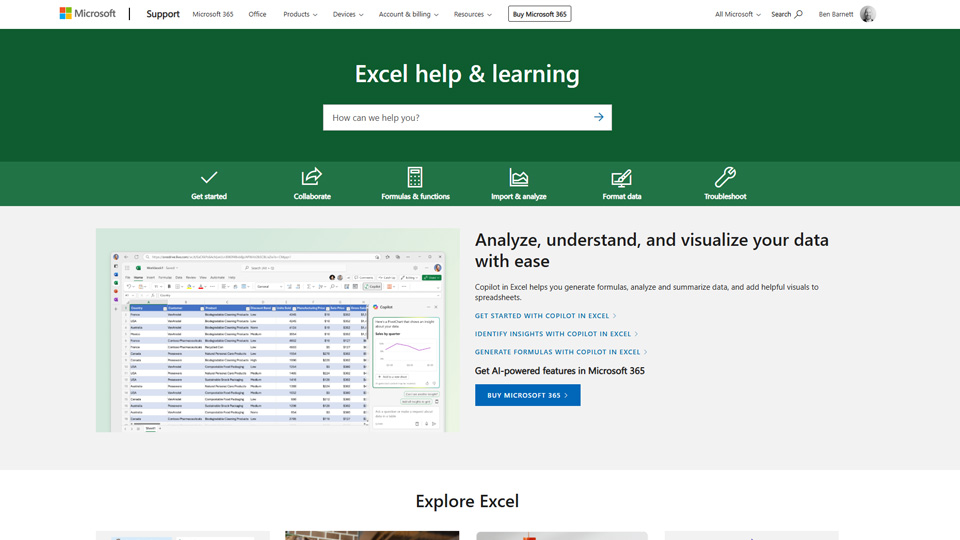Click the 'Excel help & learning' heading

(467, 74)
